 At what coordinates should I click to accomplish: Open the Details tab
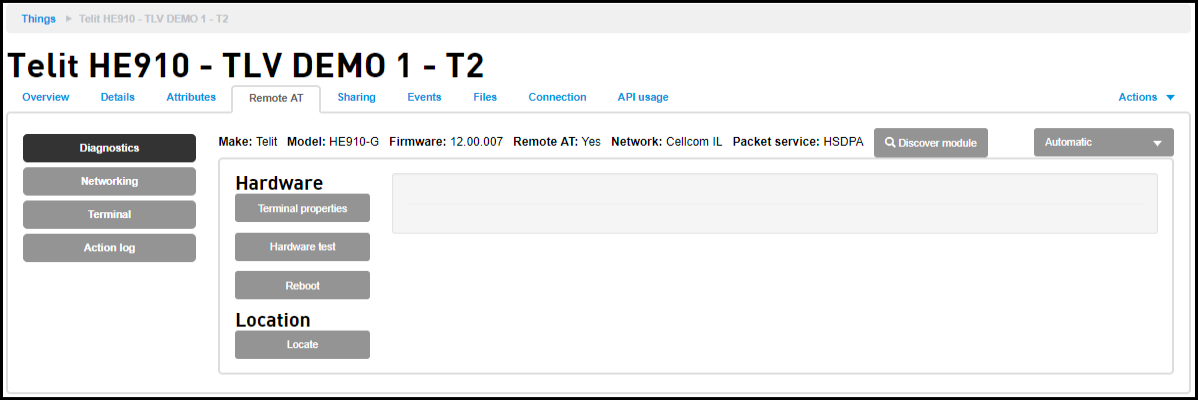pyautogui.click(x=118, y=97)
